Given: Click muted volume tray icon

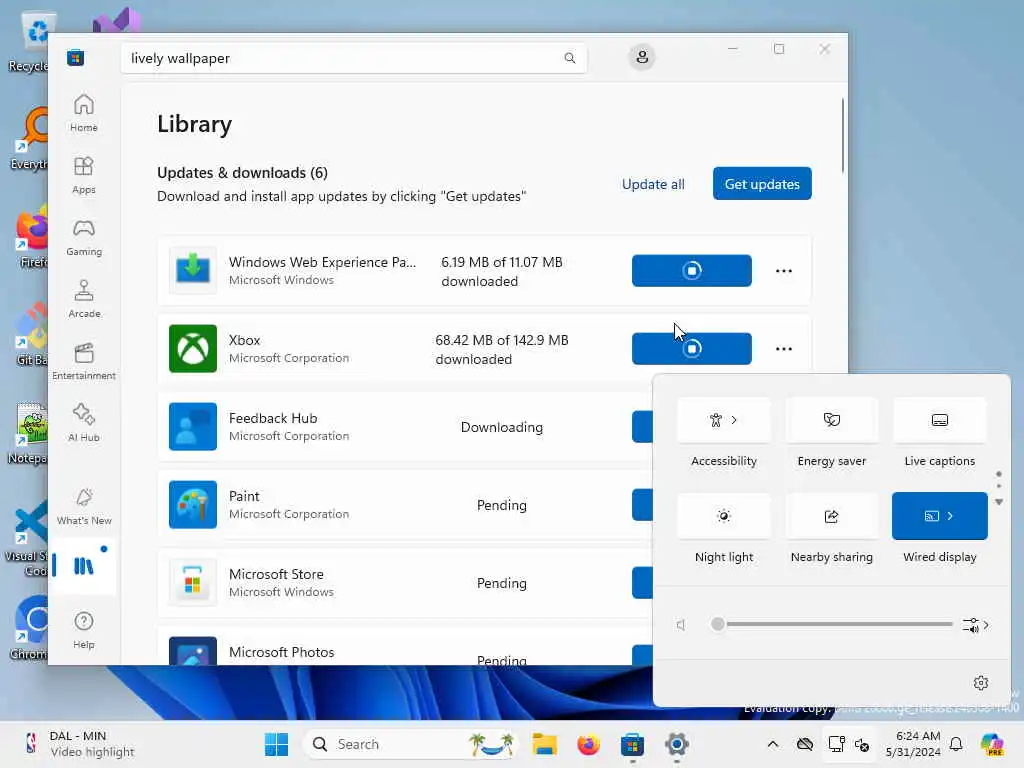Looking at the screenshot, I should coord(862,745).
